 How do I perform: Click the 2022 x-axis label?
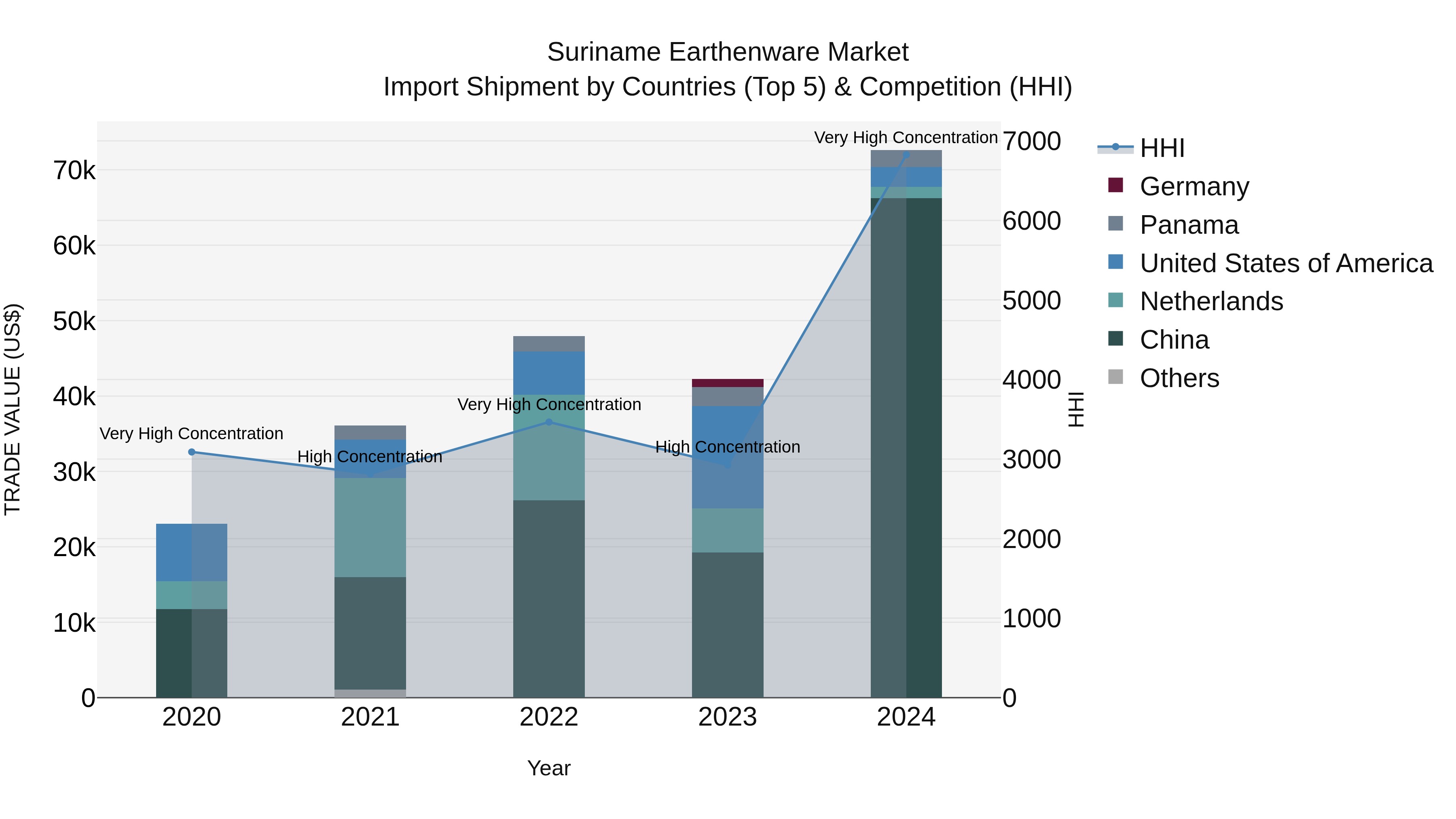click(549, 717)
